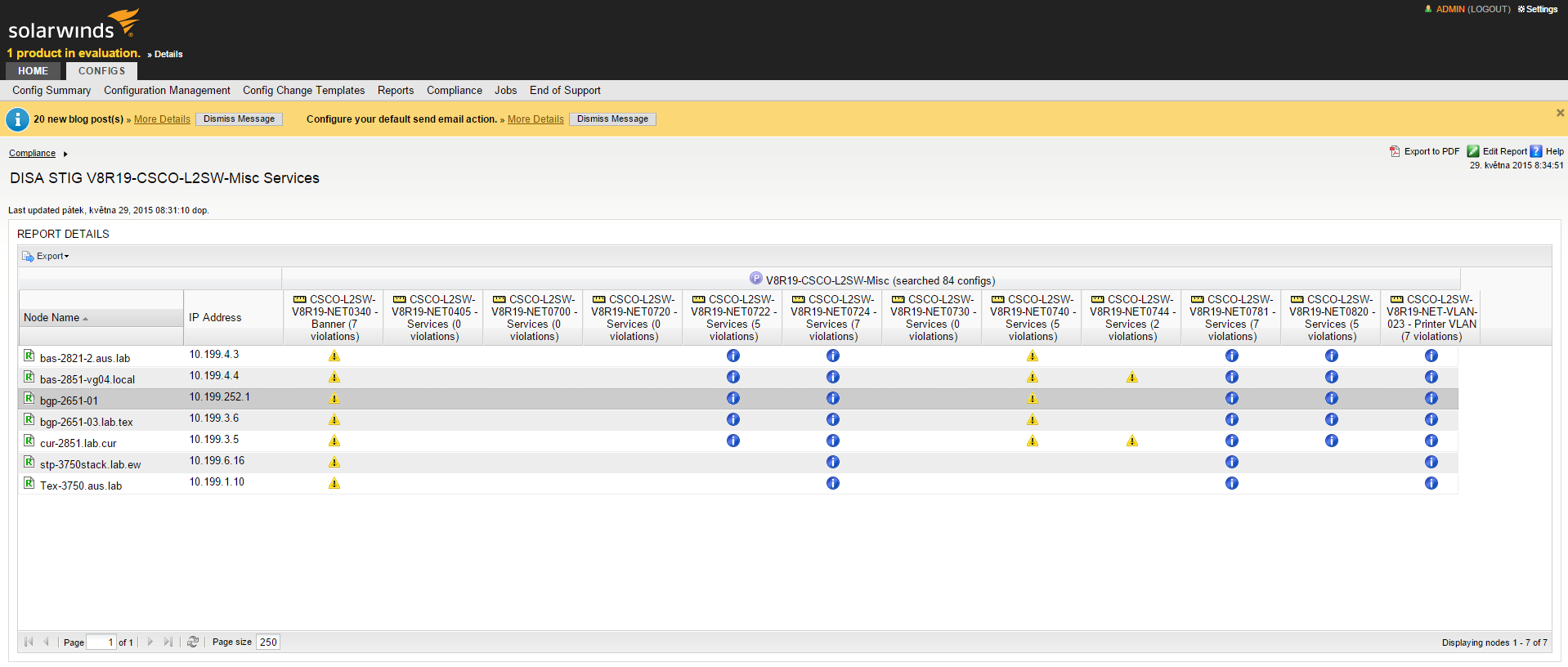Click NET0820 info icon for bgp-2651-01
The height and width of the screenshot is (667, 1568).
(1332, 398)
